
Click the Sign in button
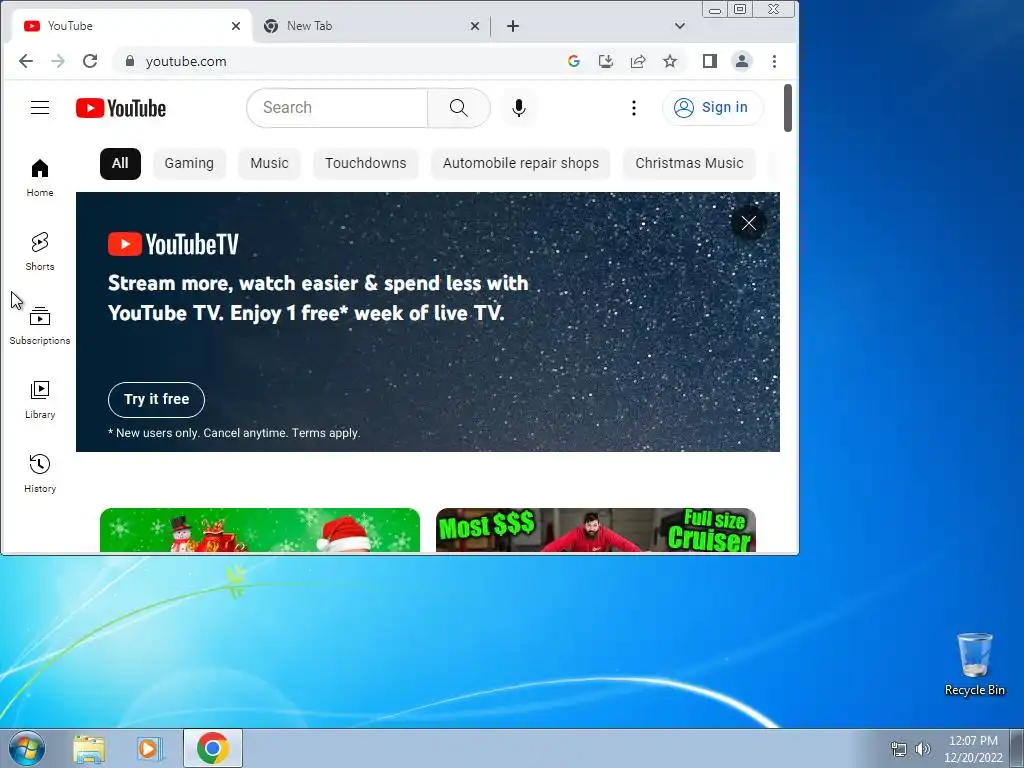click(712, 108)
